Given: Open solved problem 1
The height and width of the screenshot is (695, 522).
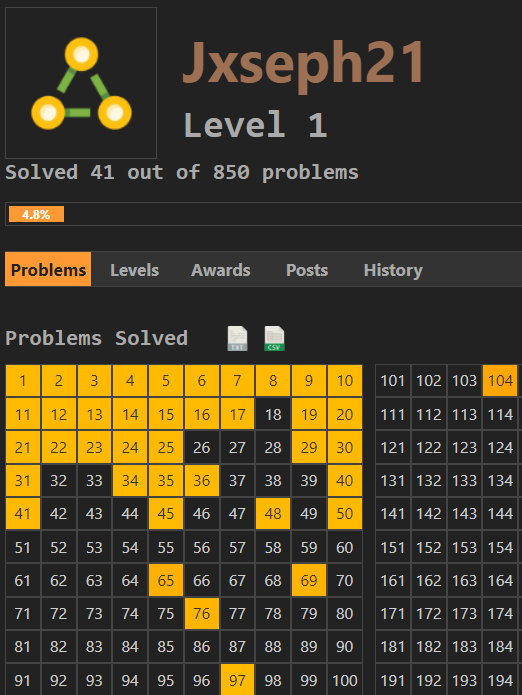Looking at the screenshot, I should coord(23,381).
